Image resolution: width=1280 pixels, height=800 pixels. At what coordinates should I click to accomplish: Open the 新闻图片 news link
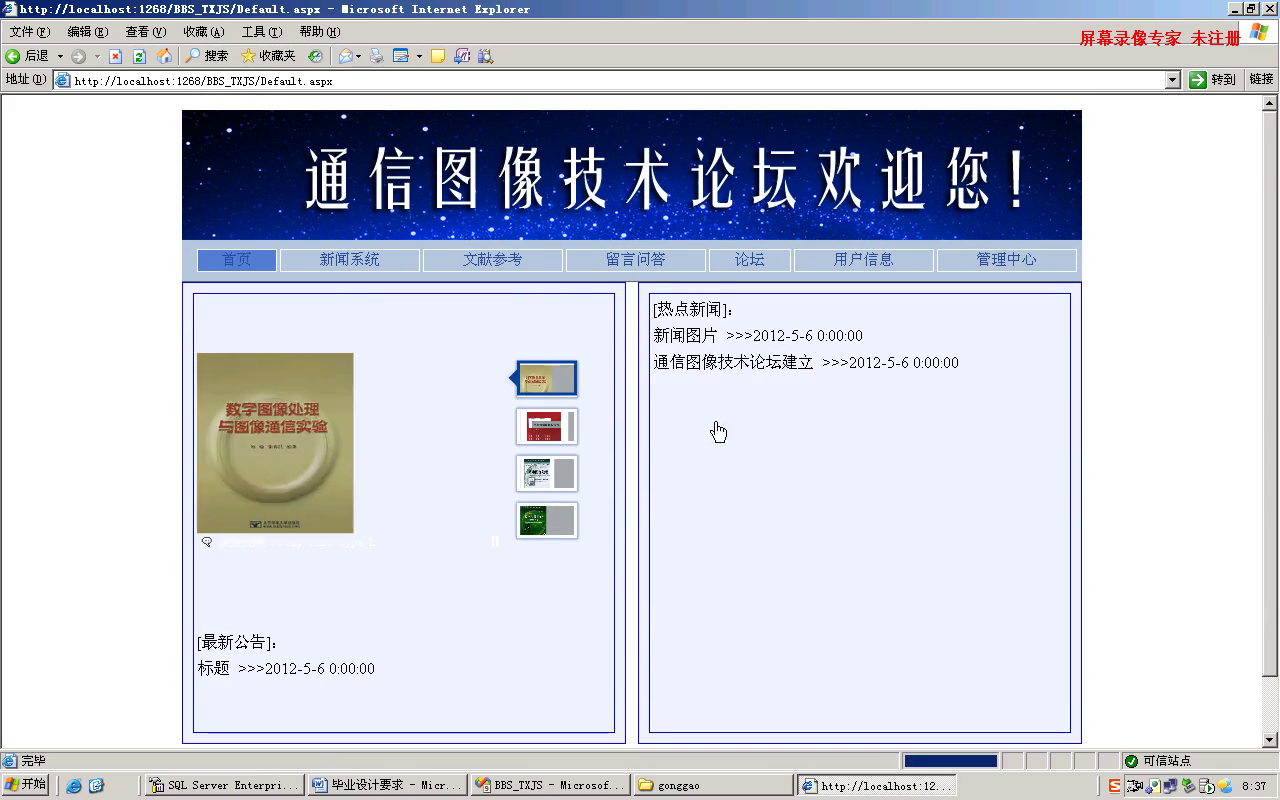[x=685, y=336]
